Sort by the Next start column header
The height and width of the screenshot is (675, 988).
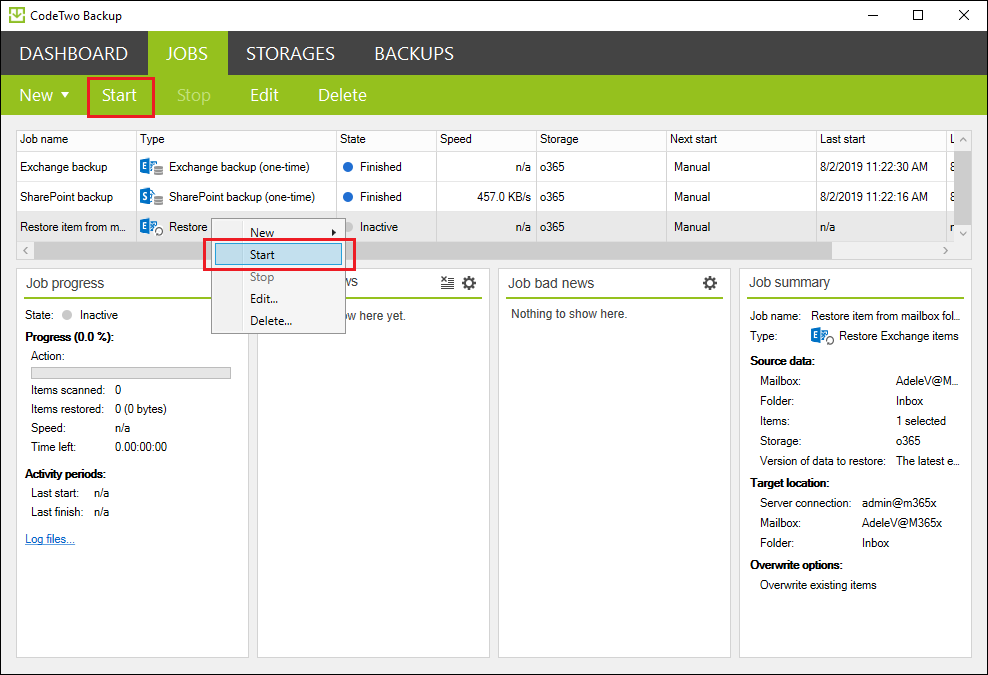(x=741, y=139)
